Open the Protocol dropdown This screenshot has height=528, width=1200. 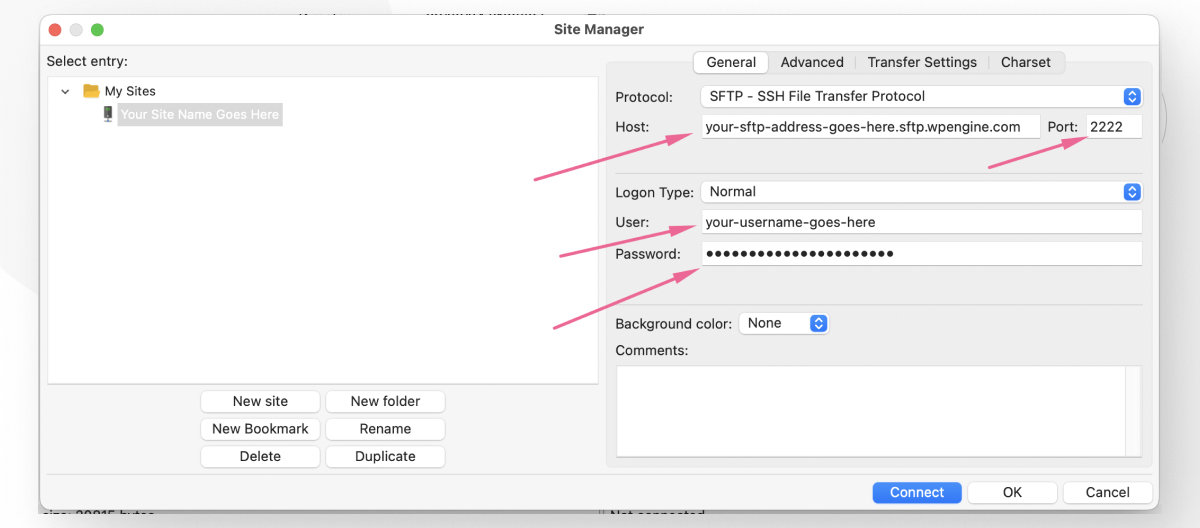921,97
